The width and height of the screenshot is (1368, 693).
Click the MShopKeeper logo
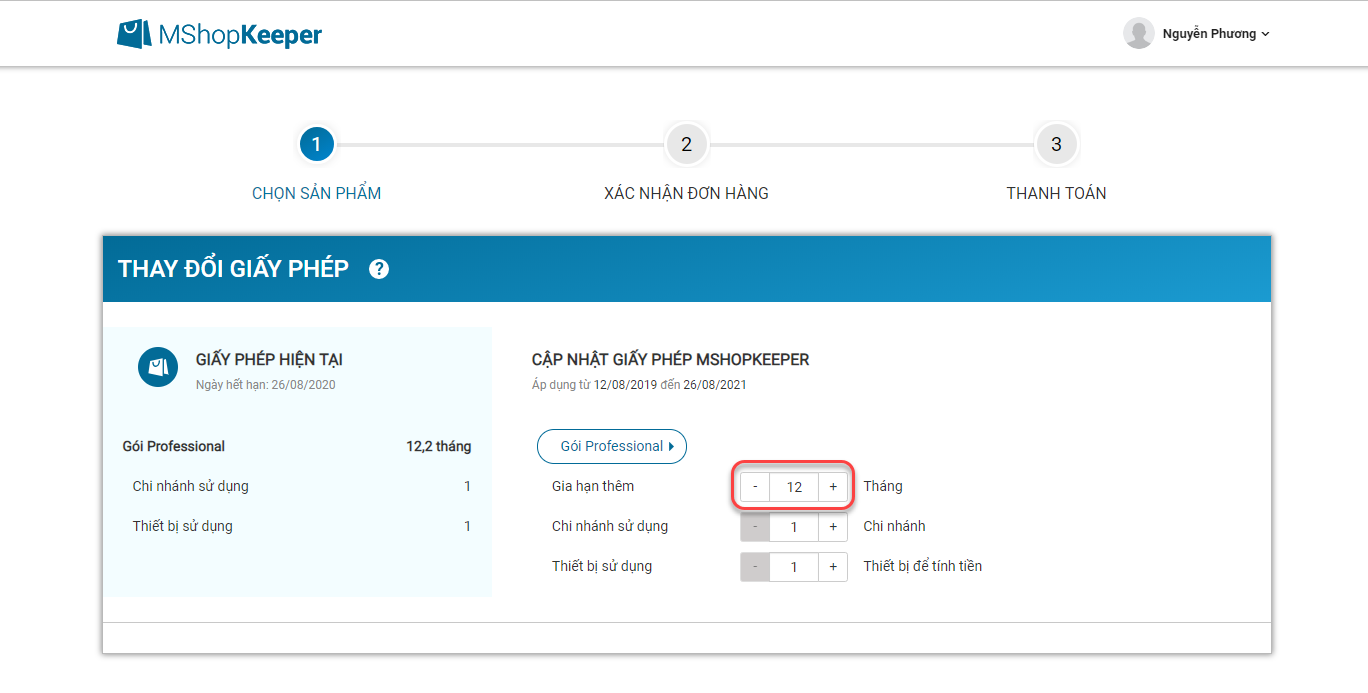point(219,34)
